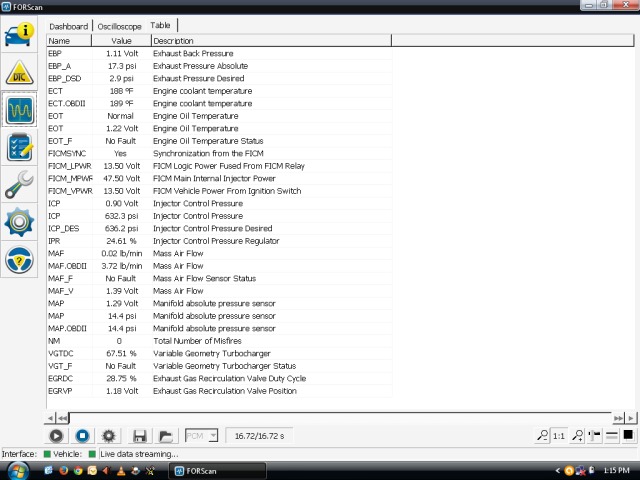Open the service functions wrench section

(21, 184)
